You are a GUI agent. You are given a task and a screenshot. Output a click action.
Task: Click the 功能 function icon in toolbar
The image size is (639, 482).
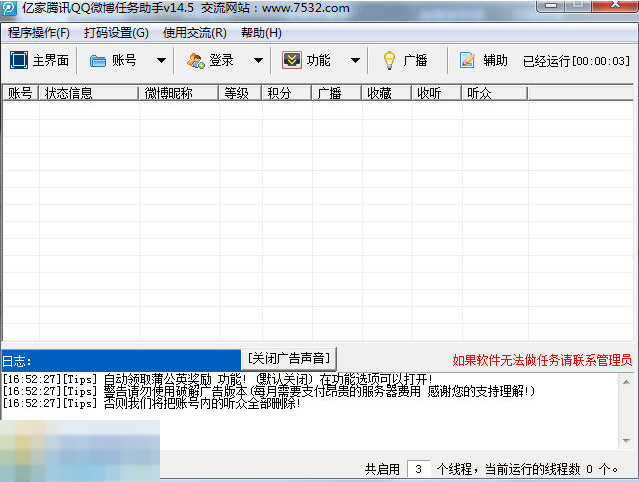point(292,60)
